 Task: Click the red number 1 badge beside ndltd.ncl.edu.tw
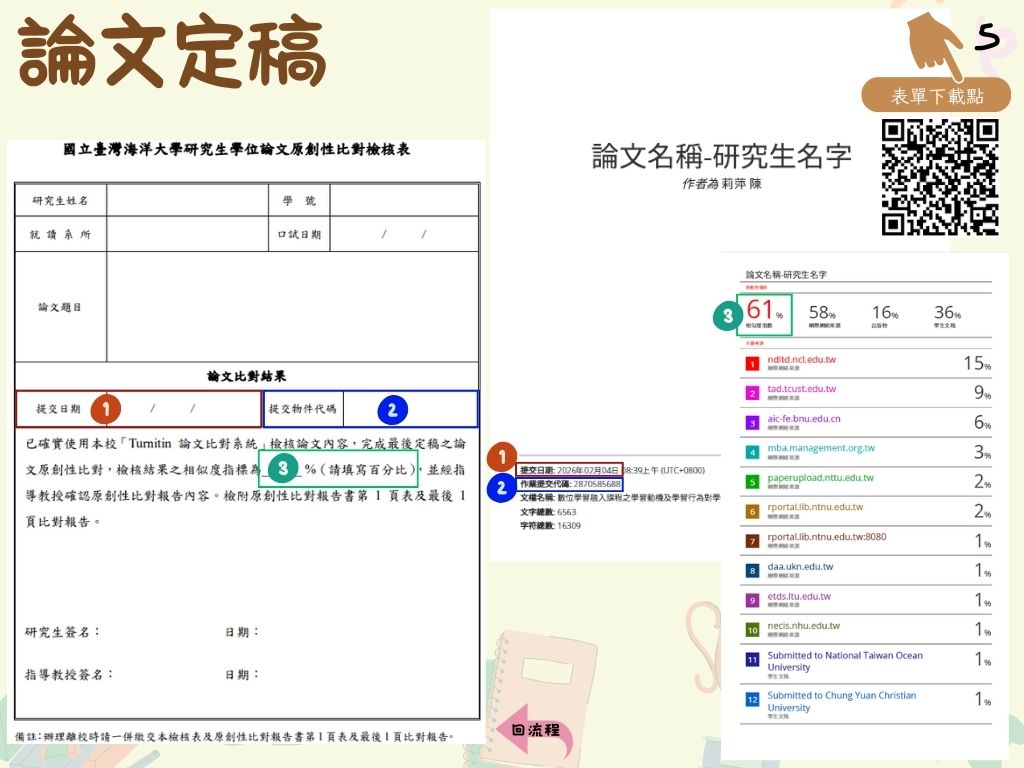click(x=753, y=361)
